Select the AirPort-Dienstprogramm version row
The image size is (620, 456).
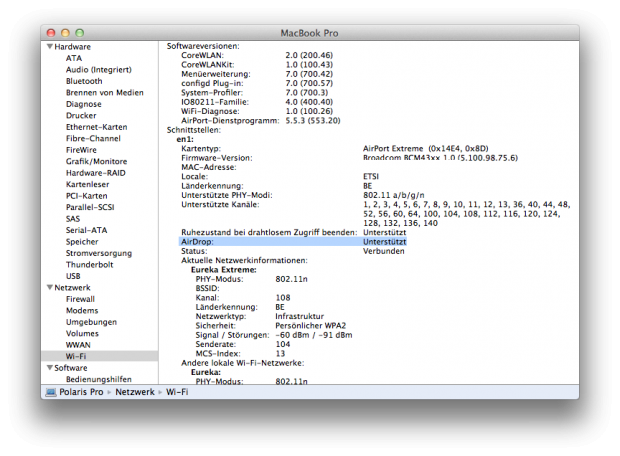coord(261,121)
